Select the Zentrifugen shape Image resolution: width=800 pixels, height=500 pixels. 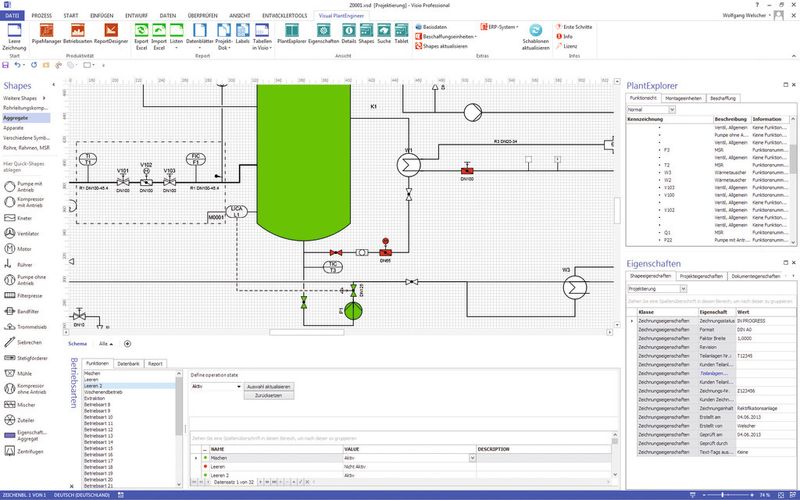coord(23,452)
